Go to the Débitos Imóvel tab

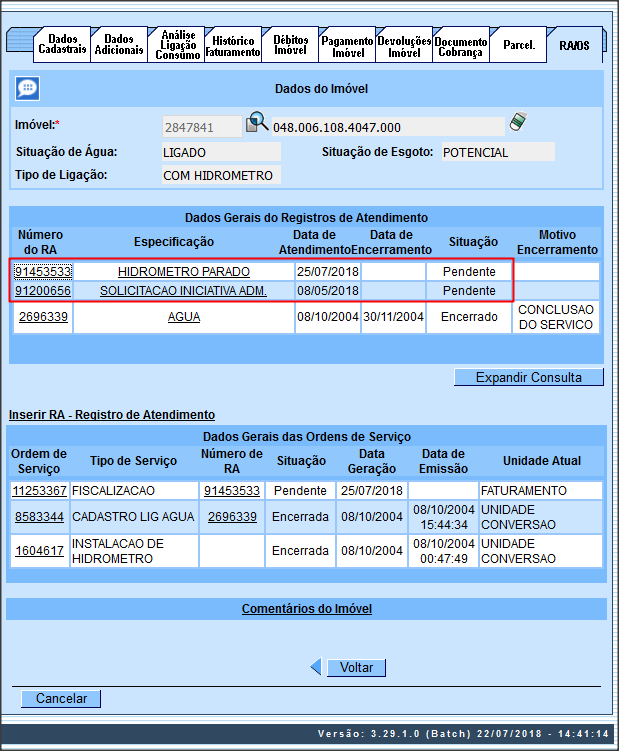290,46
